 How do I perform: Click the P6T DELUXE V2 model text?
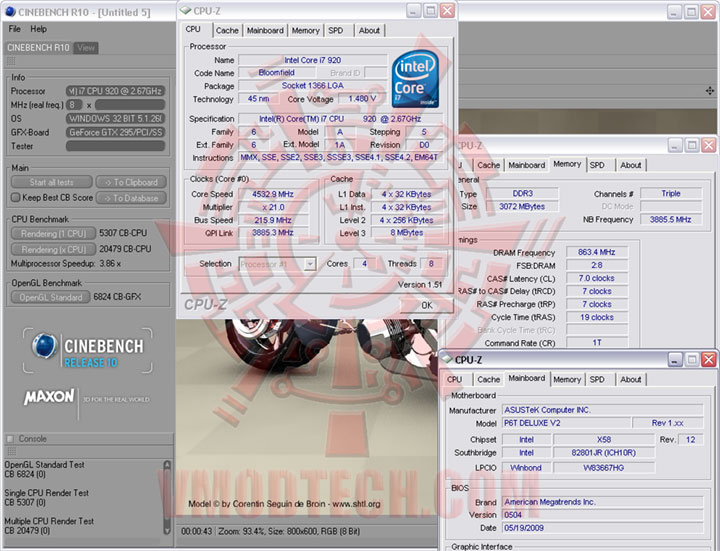pos(532,423)
